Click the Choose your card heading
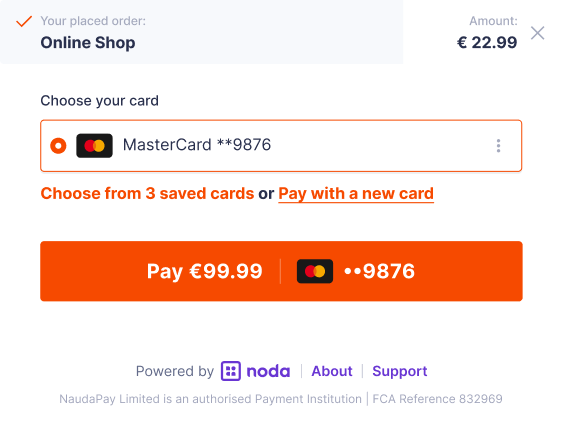 pos(99,101)
